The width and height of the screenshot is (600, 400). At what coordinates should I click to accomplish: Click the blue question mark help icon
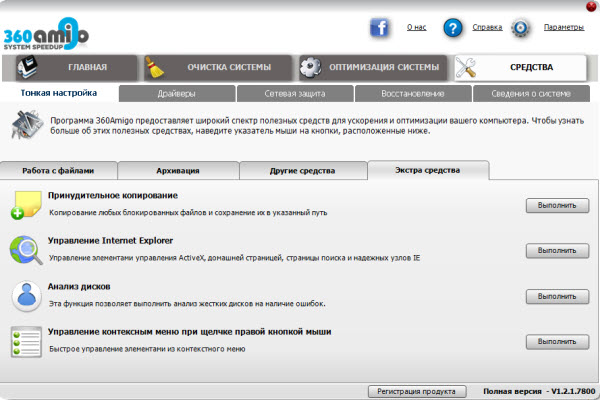453,28
